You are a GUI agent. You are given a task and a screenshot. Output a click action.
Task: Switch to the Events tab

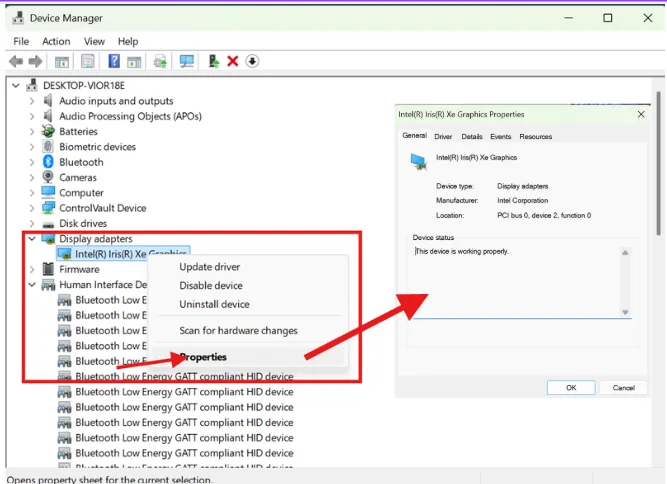click(501, 137)
